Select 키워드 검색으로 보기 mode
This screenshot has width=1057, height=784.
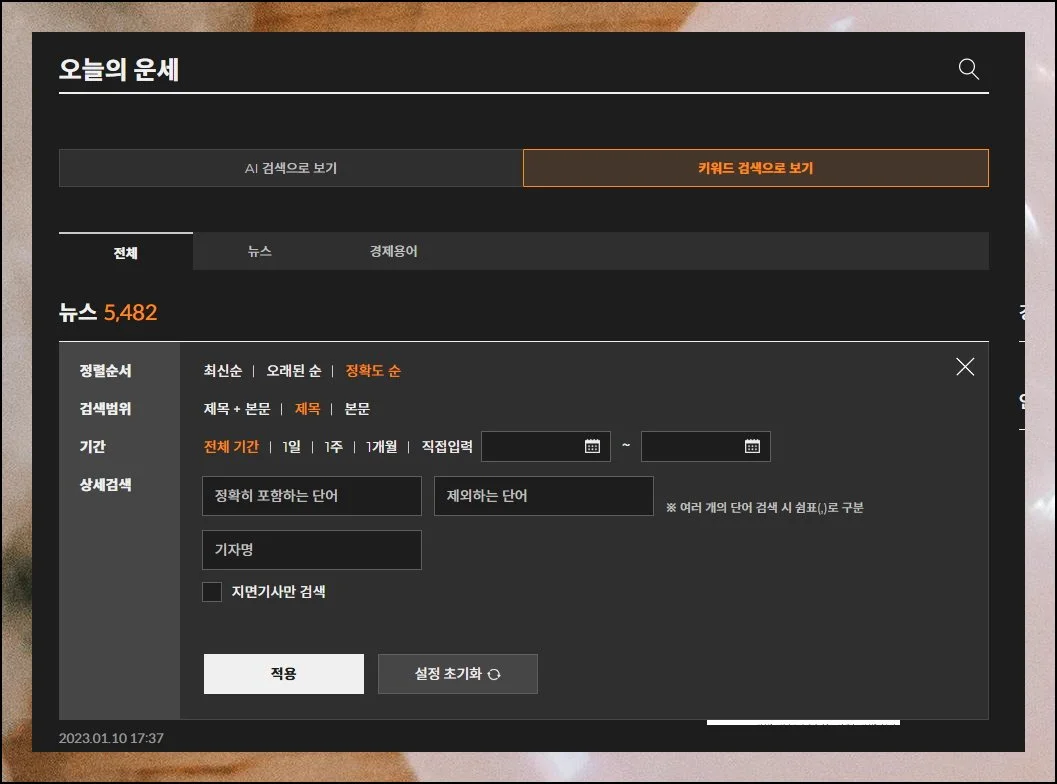[755, 168]
